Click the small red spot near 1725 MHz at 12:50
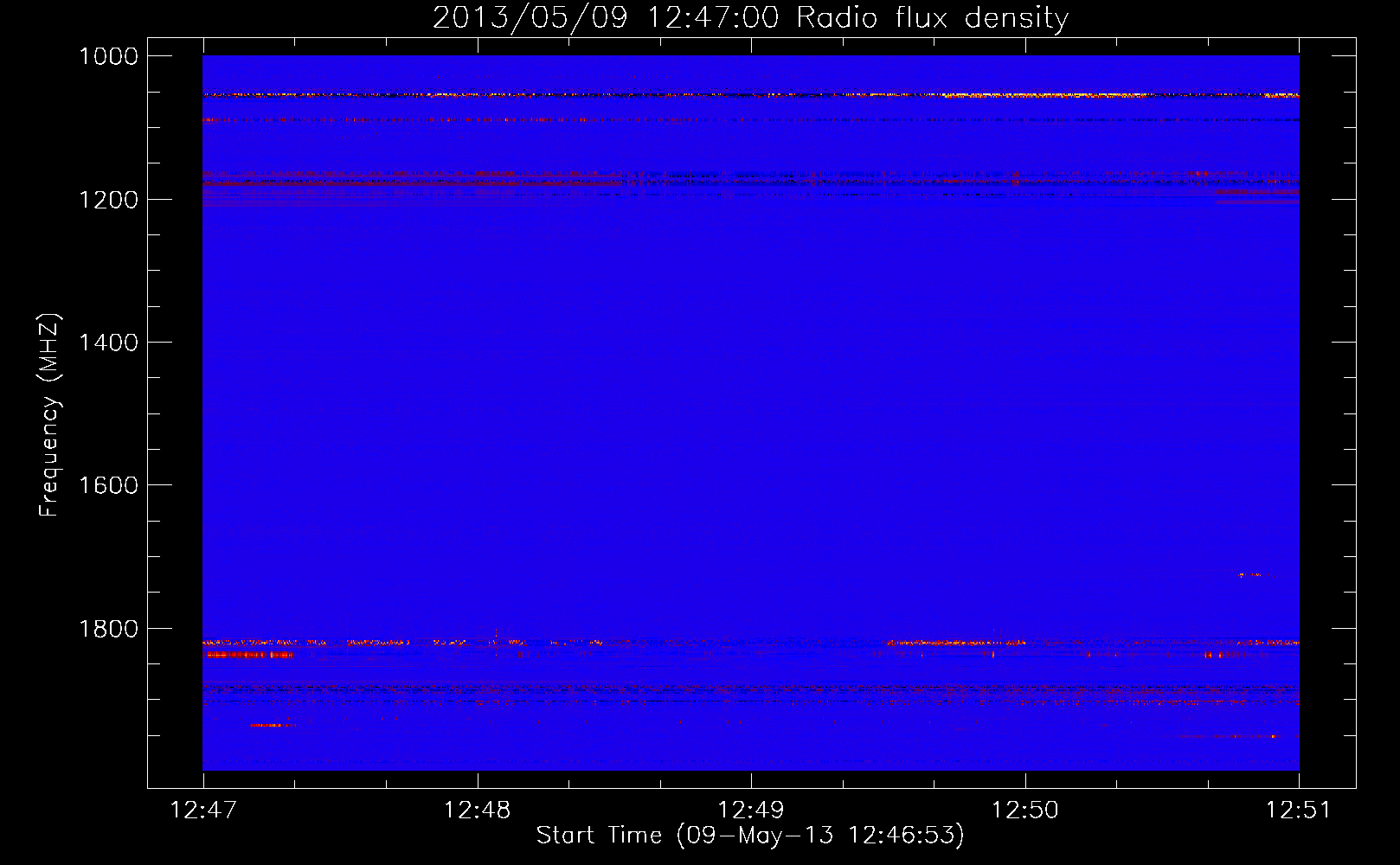This screenshot has width=1400, height=865. (x=1251, y=574)
